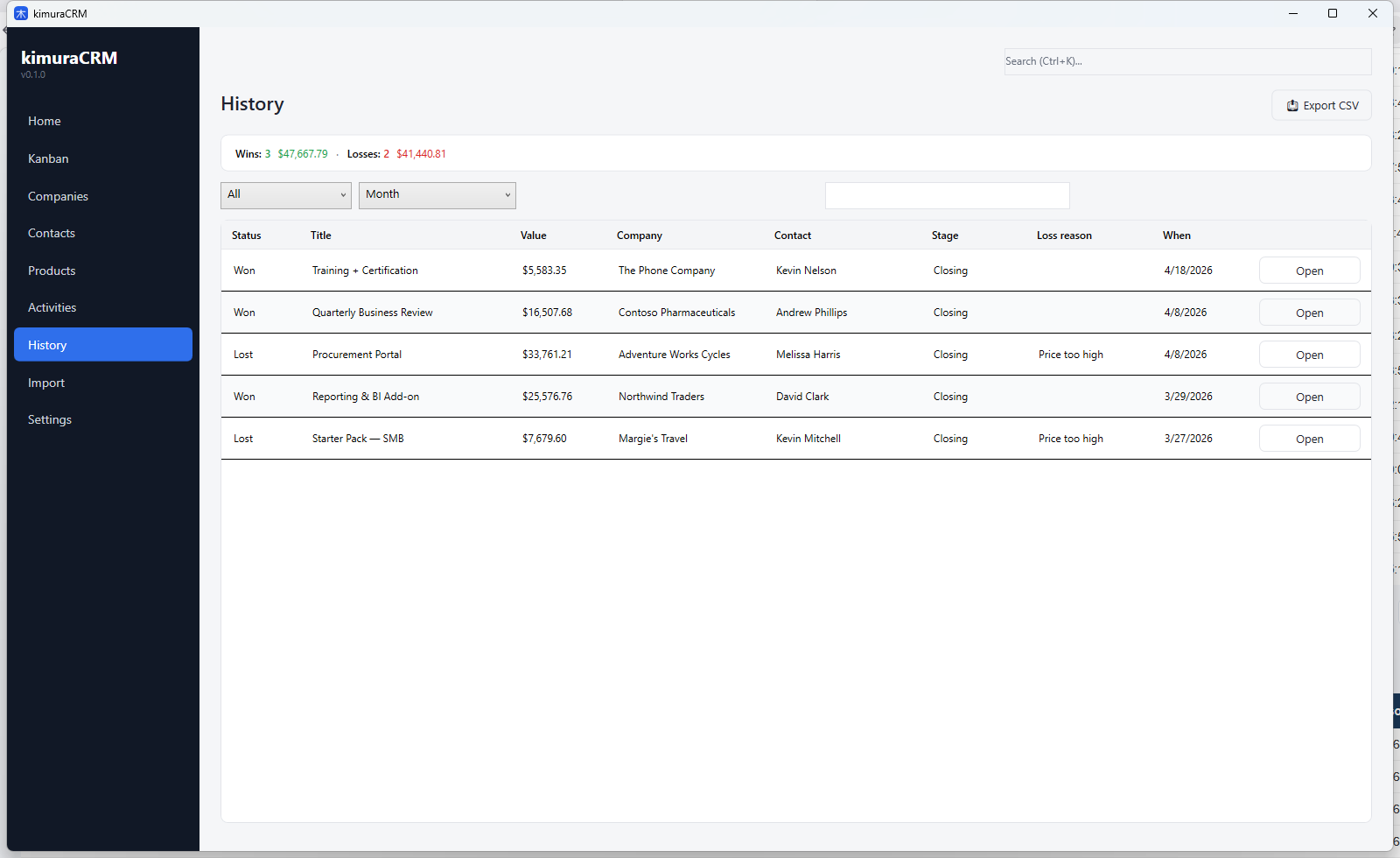The height and width of the screenshot is (858, 1400).
Task: Open the Products page
Action: (52, 271)
